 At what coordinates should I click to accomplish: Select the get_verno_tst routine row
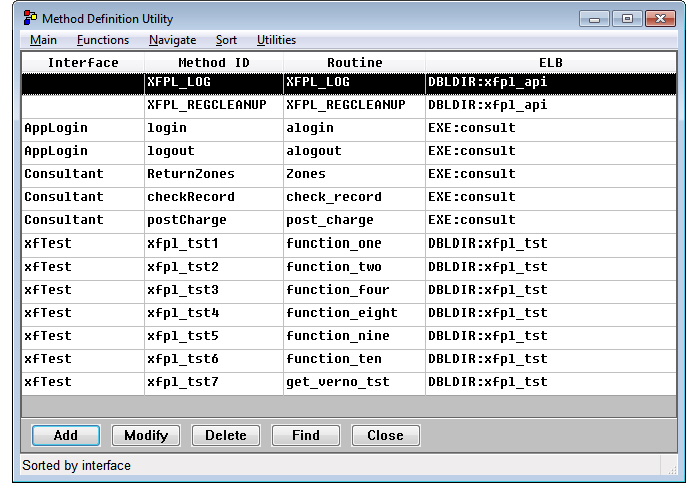click(x=337, y=382)
